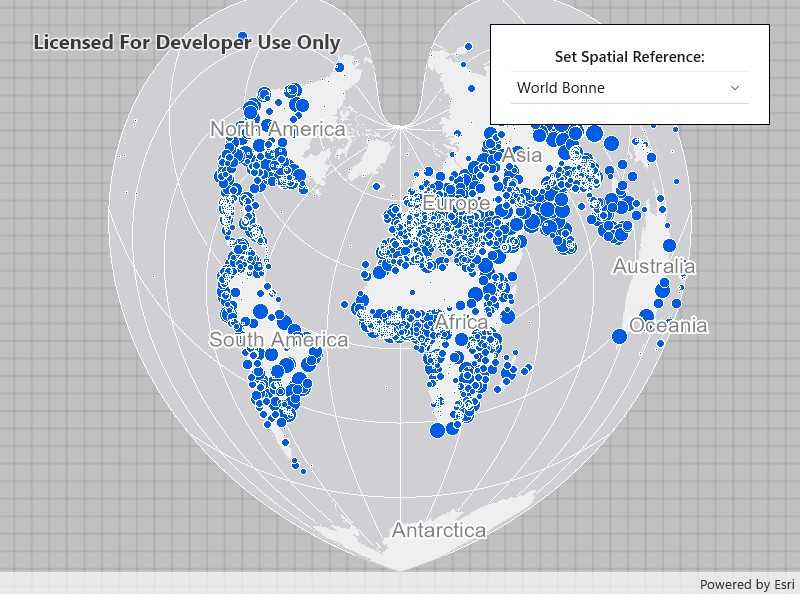The height and width of the screenshot is (600, 800).
Task: Click a blue point marker in Australia
Action: coord(667,243)
